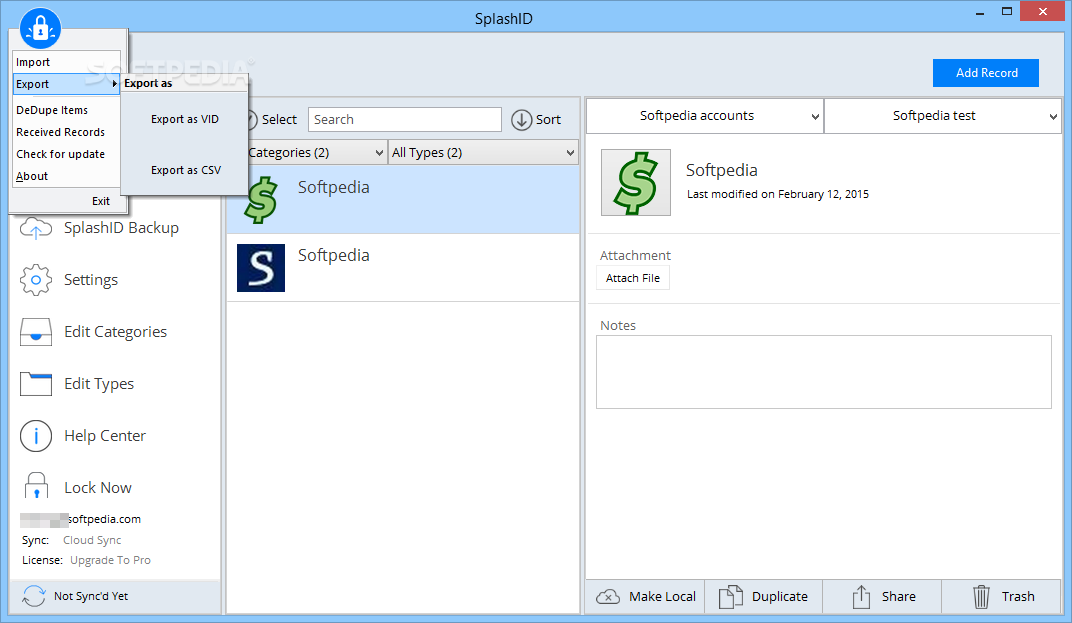Open the Export submenu item
This screenshot has width=1072, height=623.
(x=66, y=84)
